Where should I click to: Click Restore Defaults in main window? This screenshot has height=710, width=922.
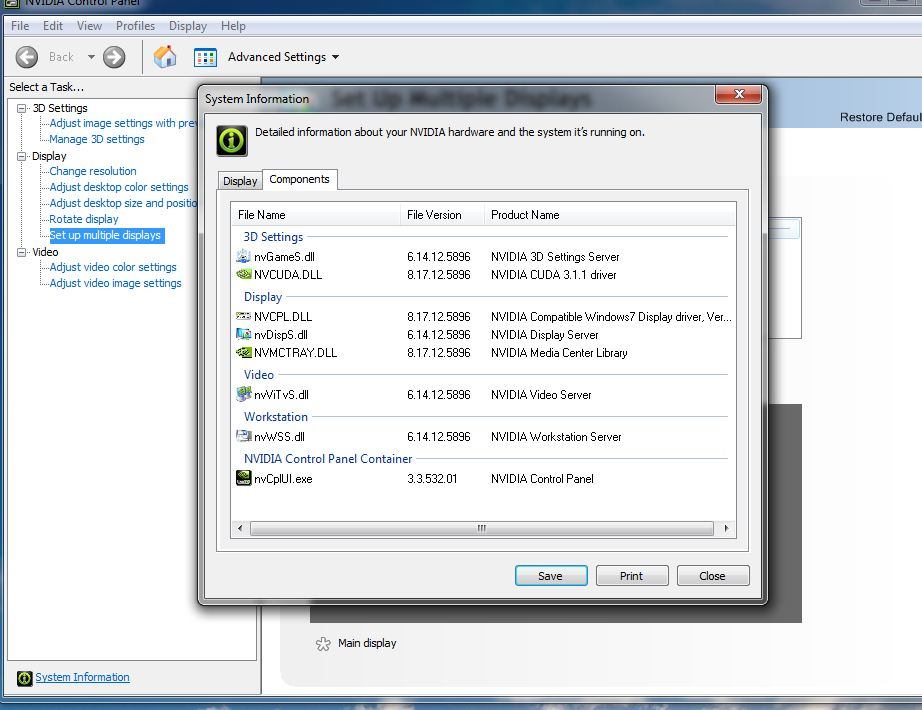click(880, 117)
